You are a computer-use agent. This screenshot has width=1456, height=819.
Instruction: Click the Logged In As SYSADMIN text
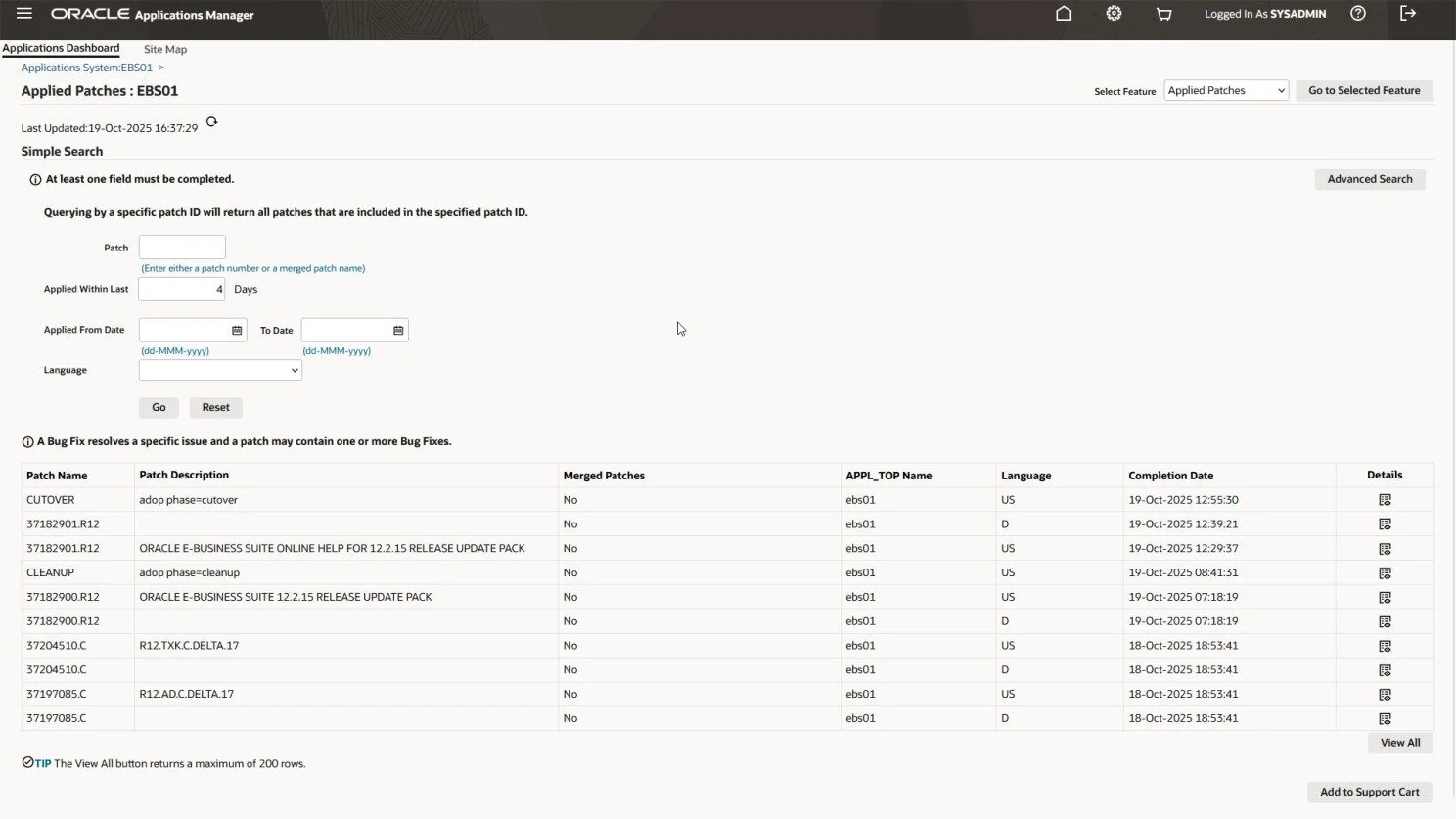pyautogui.click(x=1265, y=14)
